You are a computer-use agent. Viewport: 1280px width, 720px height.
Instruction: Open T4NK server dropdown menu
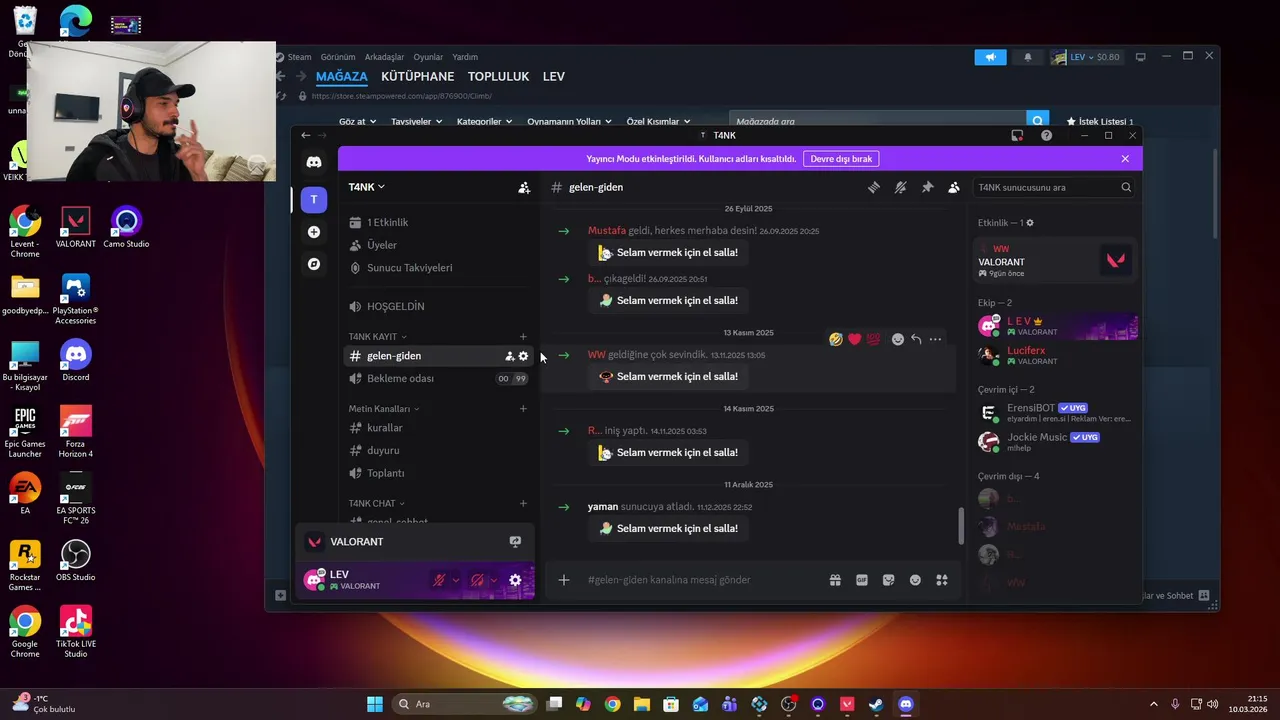pyautogui.click(x=367, y=187)
